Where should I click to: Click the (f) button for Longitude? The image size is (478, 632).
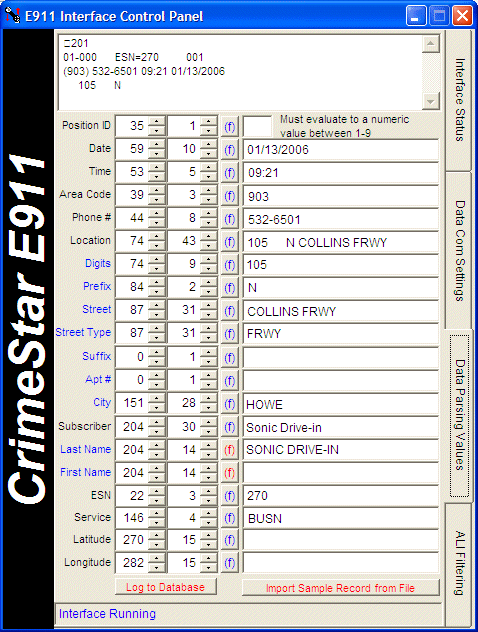(229, 562)
